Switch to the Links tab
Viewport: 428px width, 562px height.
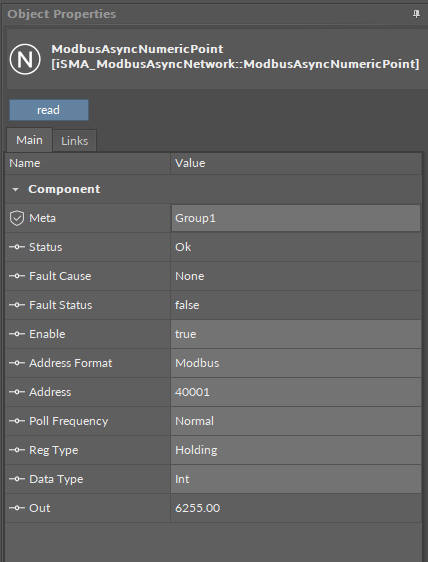pyautogui.click(x=75, y=141)
